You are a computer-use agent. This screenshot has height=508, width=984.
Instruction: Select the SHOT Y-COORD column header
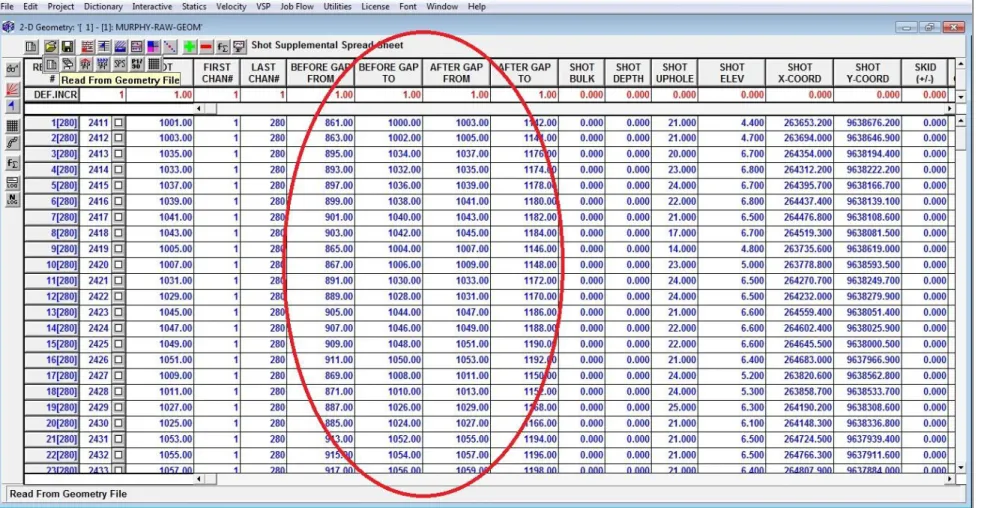(x=867, y=73)
